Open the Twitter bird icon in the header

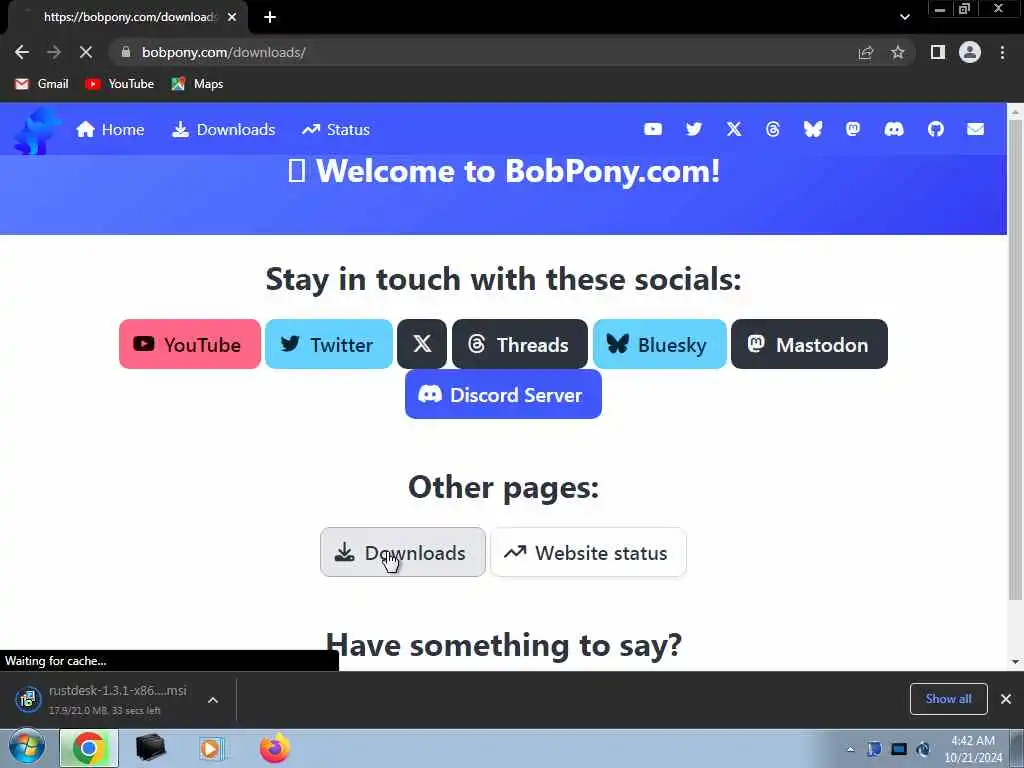coord(694,129)
